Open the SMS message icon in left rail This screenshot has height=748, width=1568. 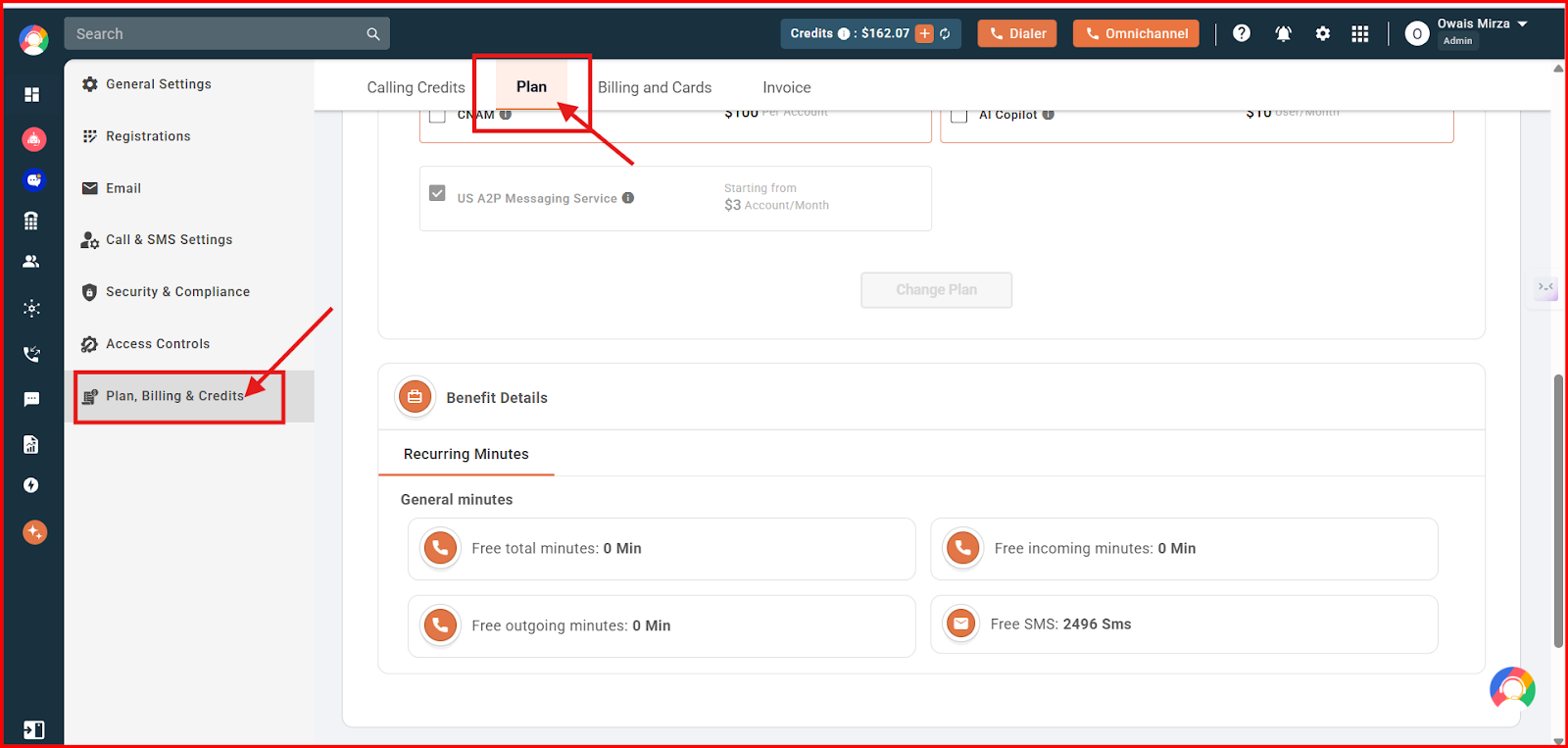(31, 399)
